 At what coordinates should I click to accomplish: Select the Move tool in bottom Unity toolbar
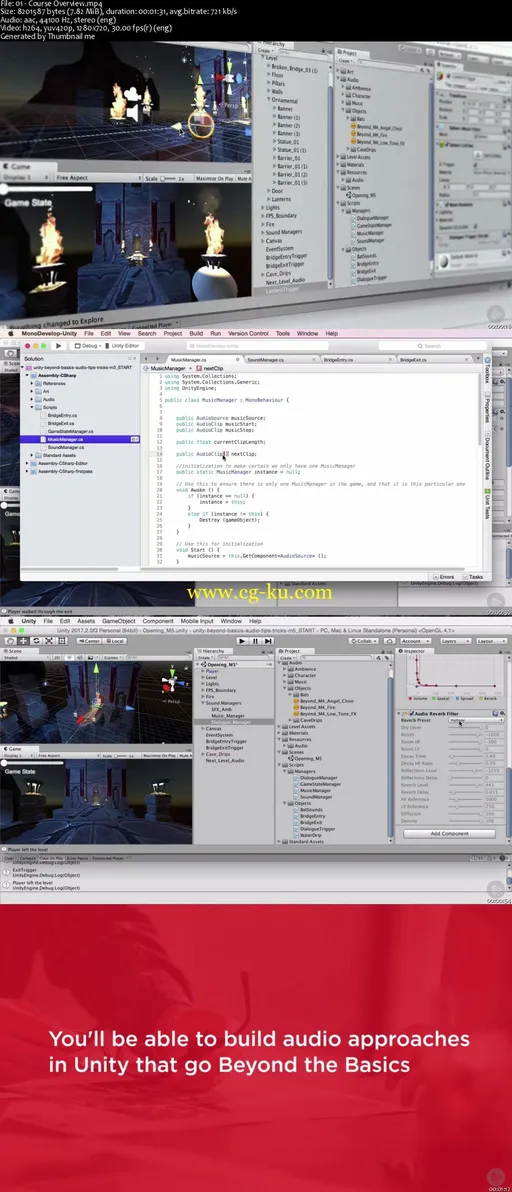(23, 641)
